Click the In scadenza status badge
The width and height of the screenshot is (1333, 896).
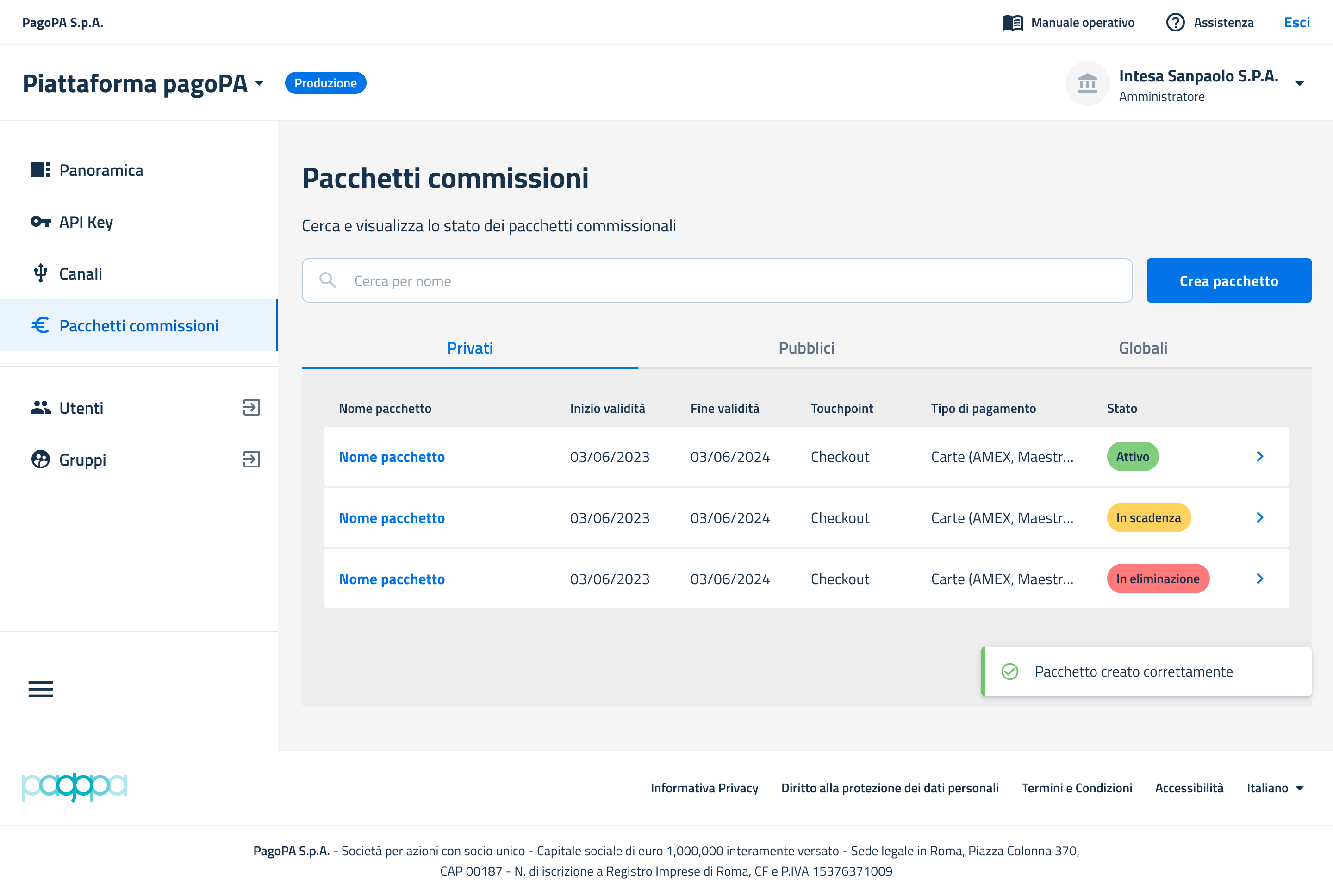point(1148,518)
